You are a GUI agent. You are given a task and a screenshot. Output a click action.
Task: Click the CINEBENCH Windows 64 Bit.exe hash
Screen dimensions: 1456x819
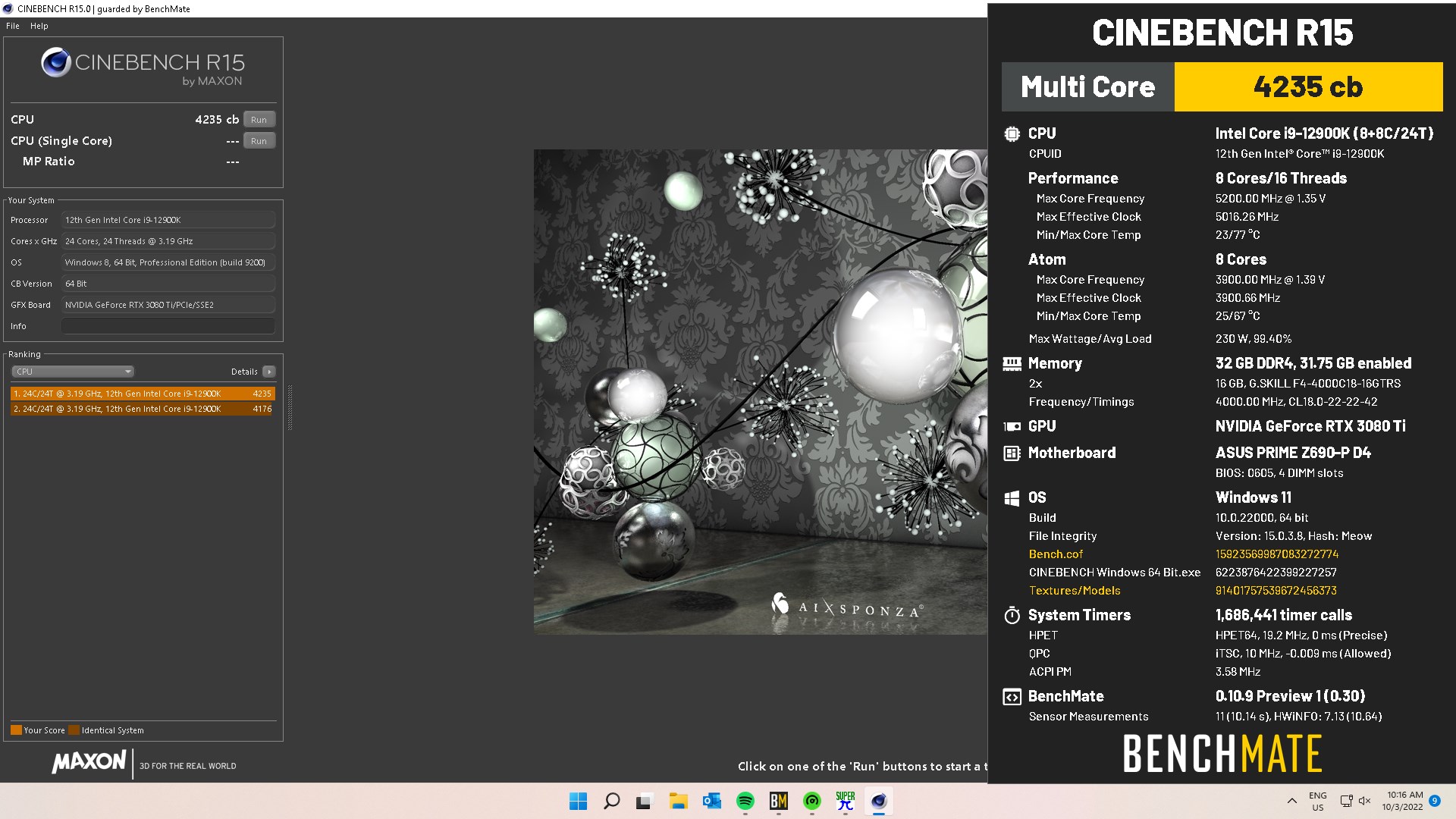[1276, 573]
